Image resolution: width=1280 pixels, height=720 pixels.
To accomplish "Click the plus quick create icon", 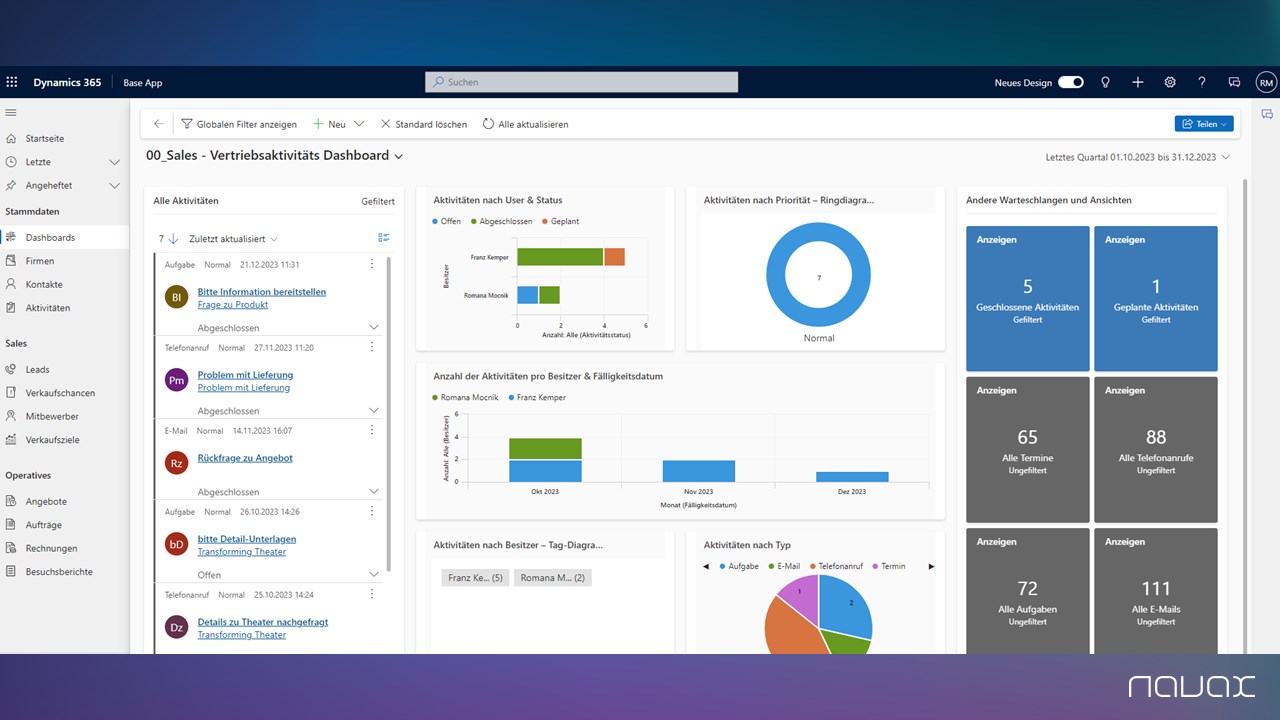I will (x=1137, y=82).
